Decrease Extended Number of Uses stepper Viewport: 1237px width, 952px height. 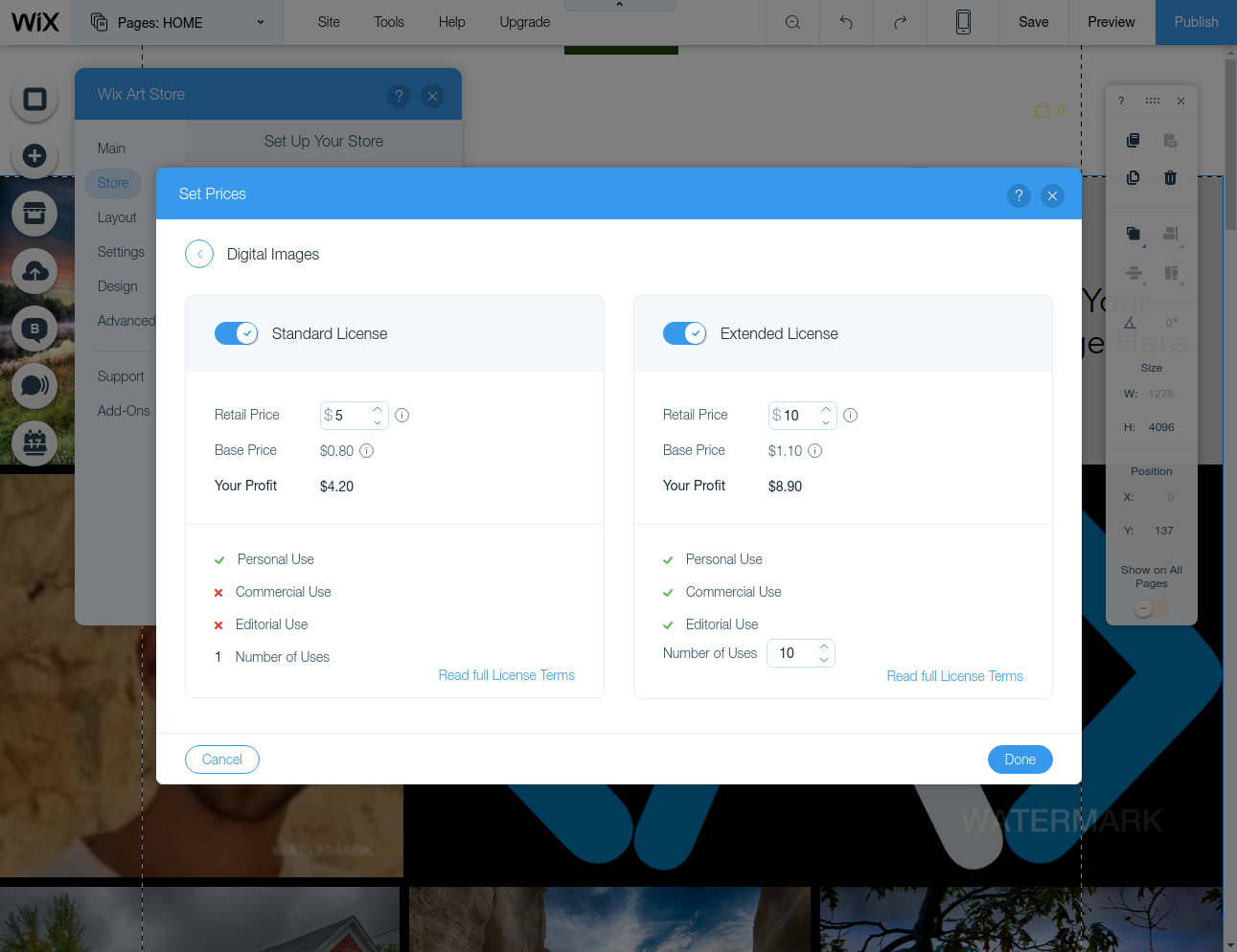824,660
